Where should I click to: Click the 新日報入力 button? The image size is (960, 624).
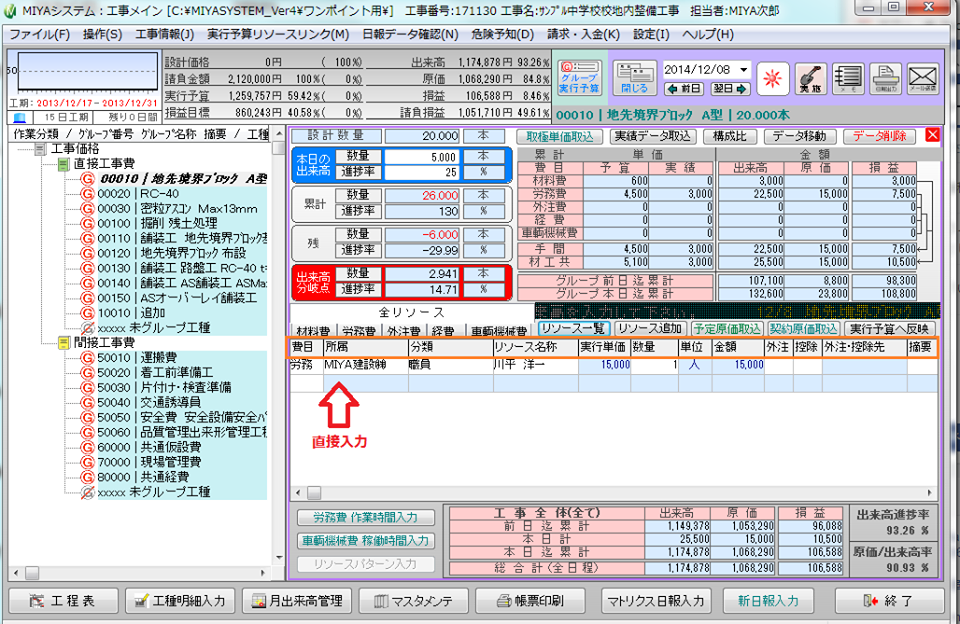tap(768, 601)
